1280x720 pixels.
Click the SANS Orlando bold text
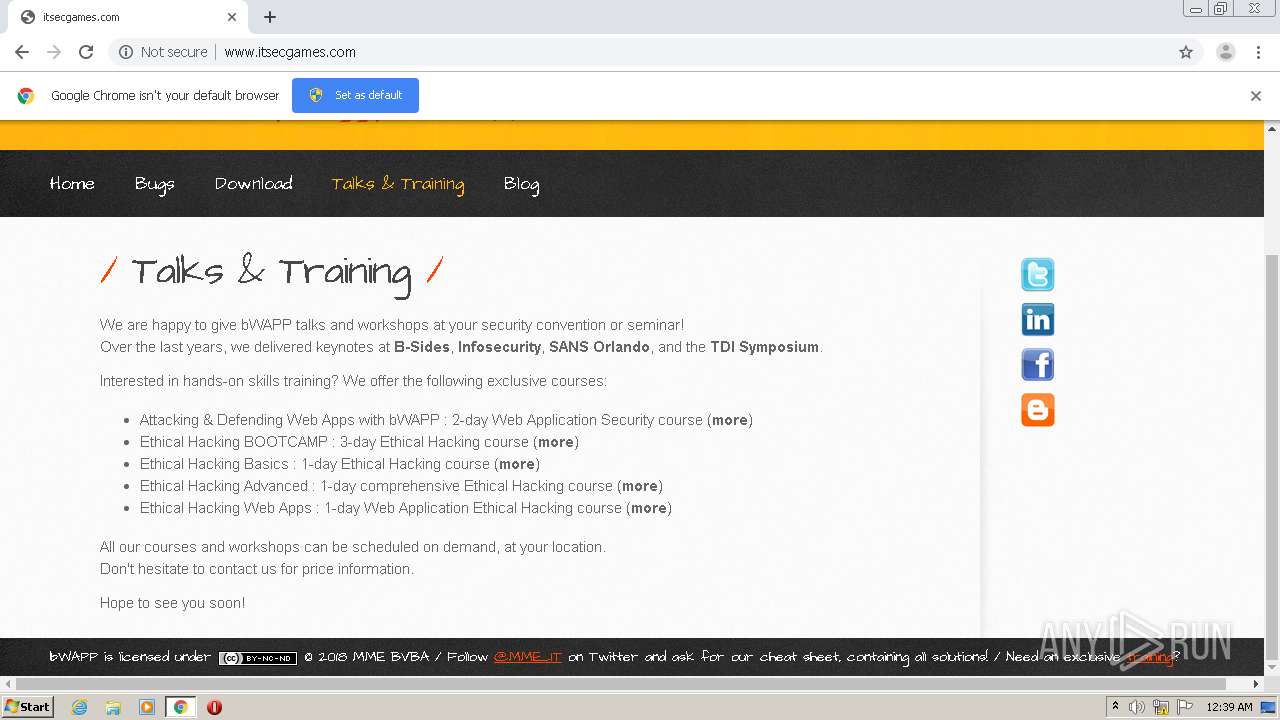click(600, 347)
